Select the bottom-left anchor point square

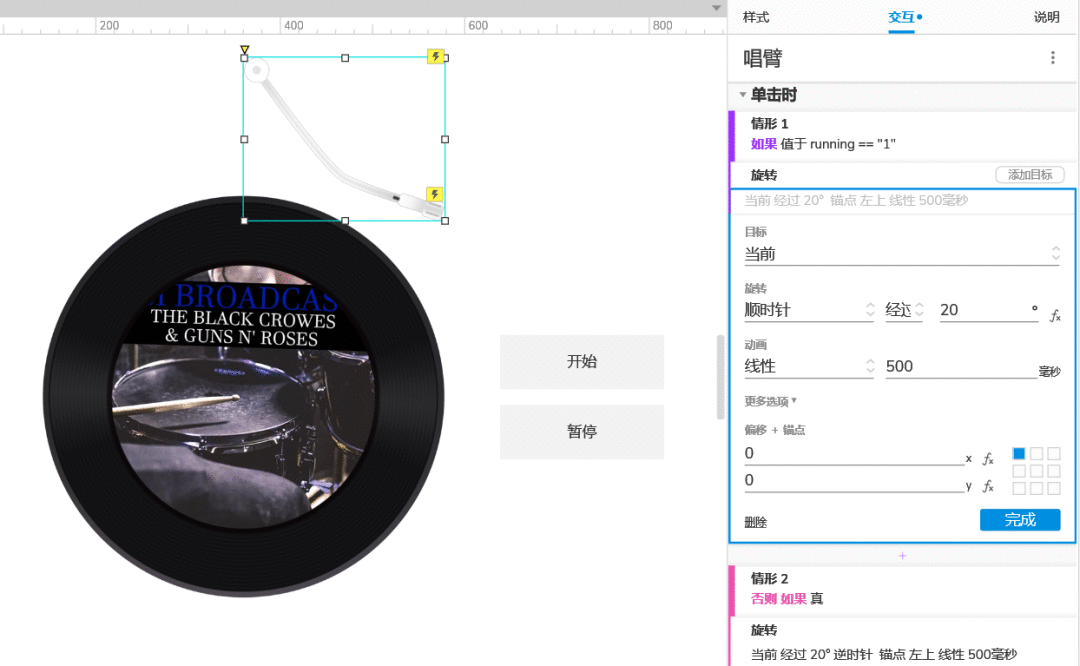1019,488
